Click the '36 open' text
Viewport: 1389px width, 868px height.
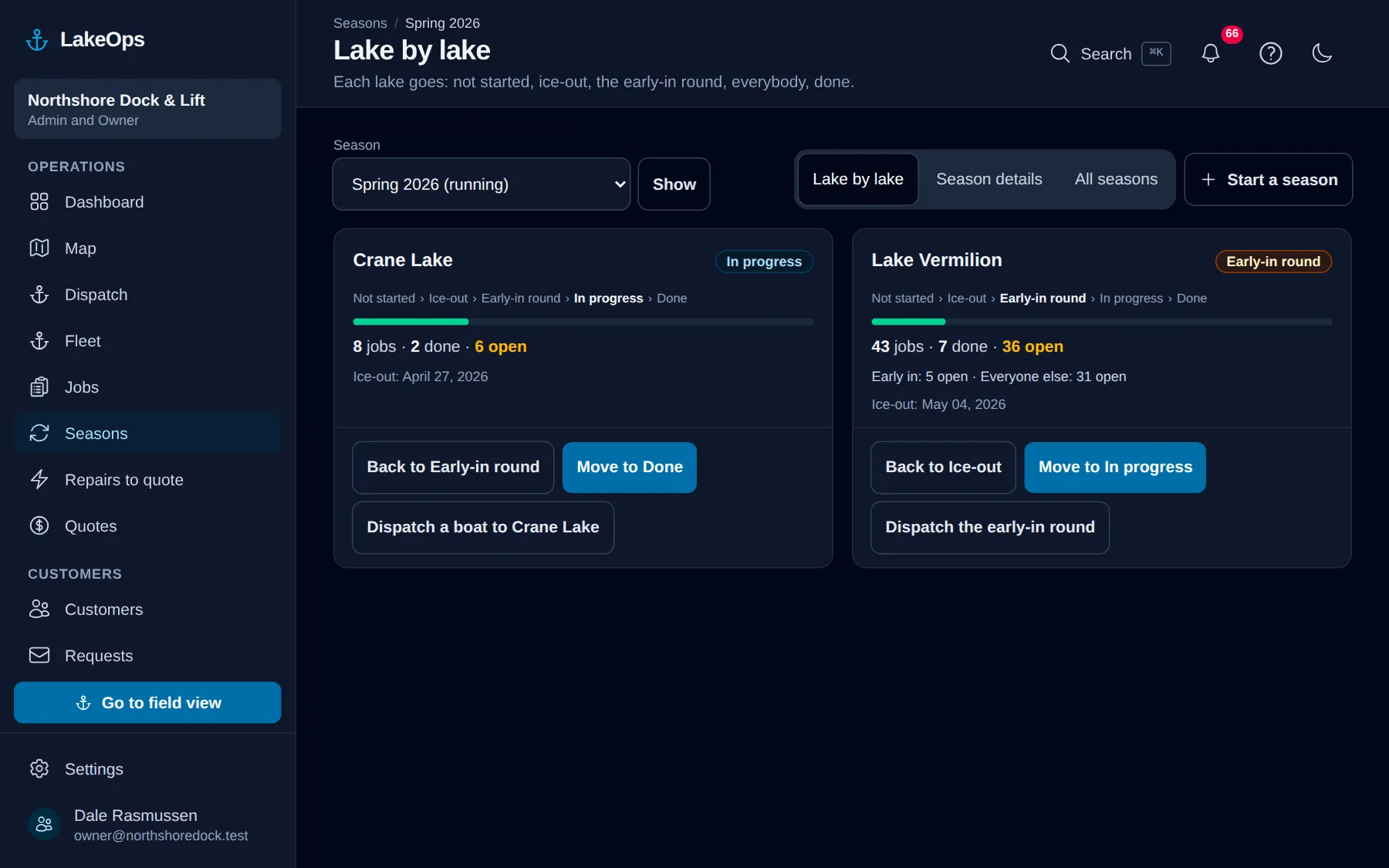point(1032,347)
